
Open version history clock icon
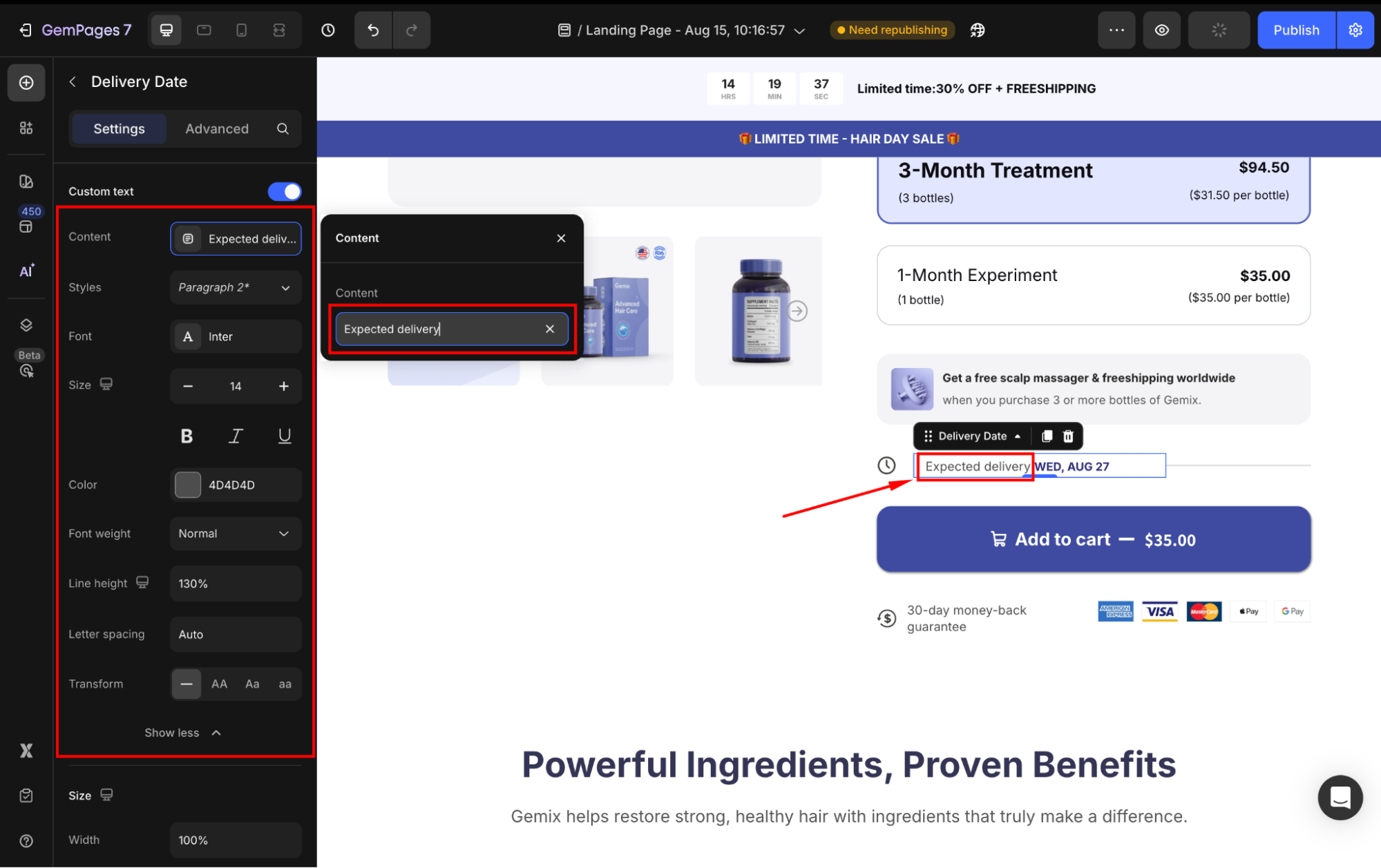point(328,30)
